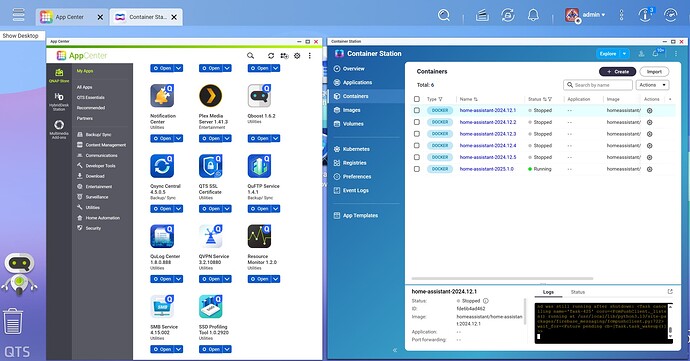The height and width of the screenshot is (361, 690).
Task: Click the Create container button
Action: pos(618,72)
